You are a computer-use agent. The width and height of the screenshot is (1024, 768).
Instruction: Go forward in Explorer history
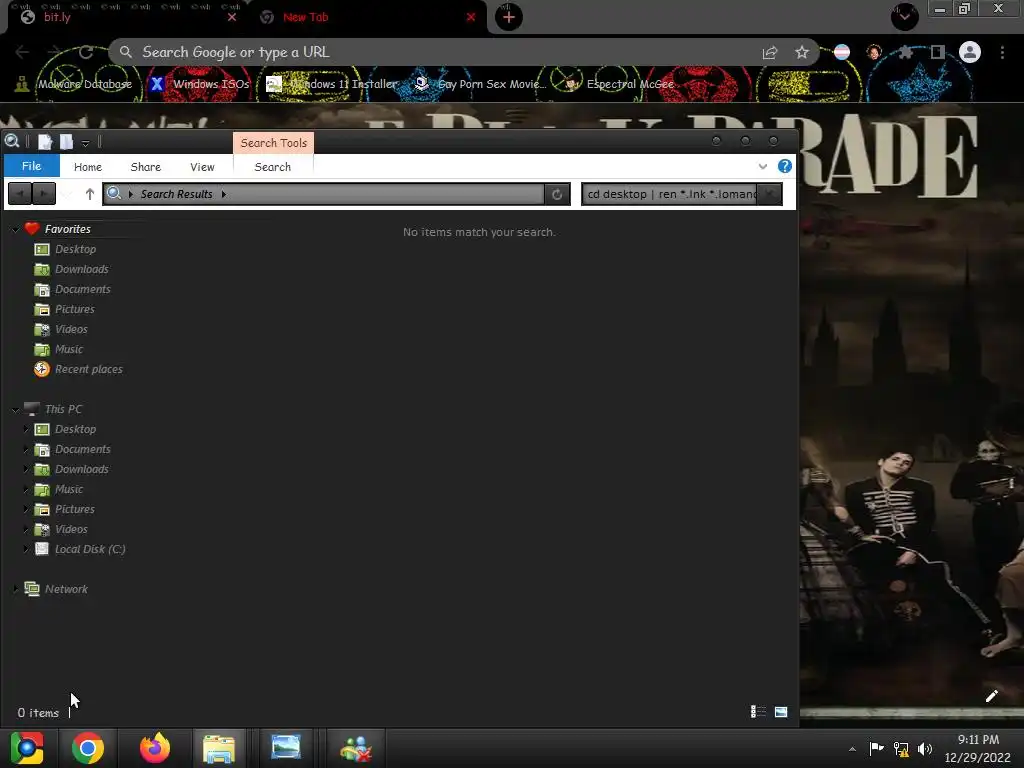44,194
